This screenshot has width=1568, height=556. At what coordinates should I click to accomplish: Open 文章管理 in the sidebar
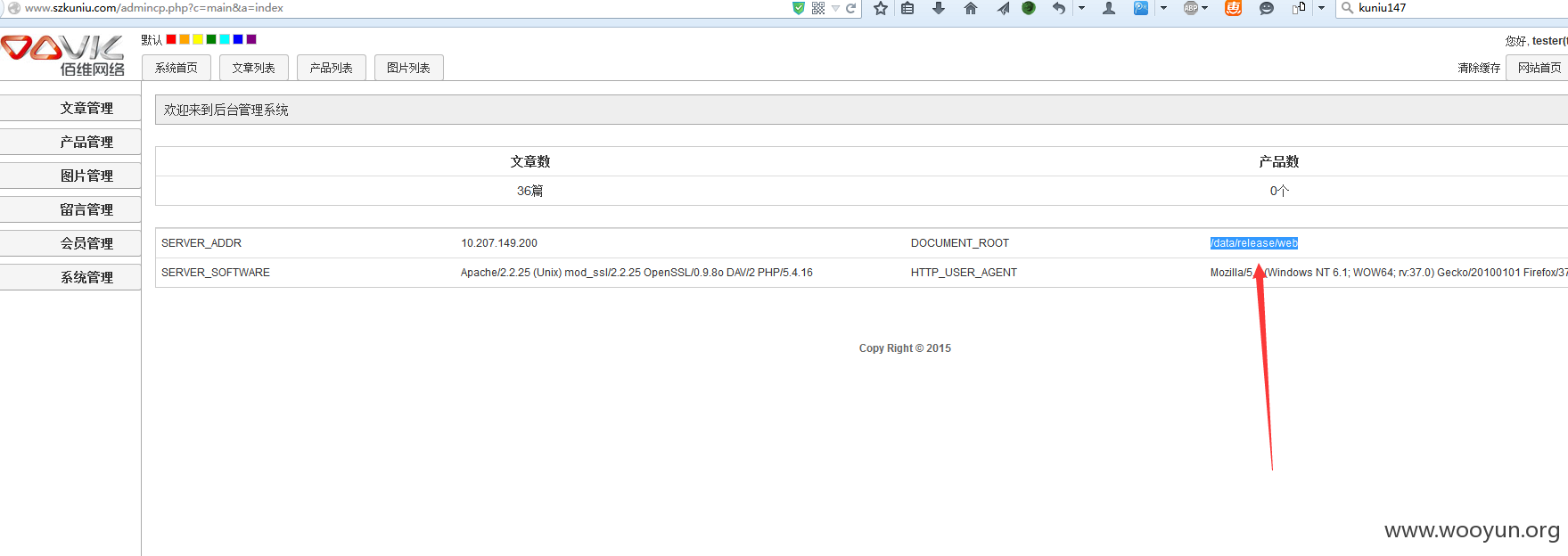70,108
